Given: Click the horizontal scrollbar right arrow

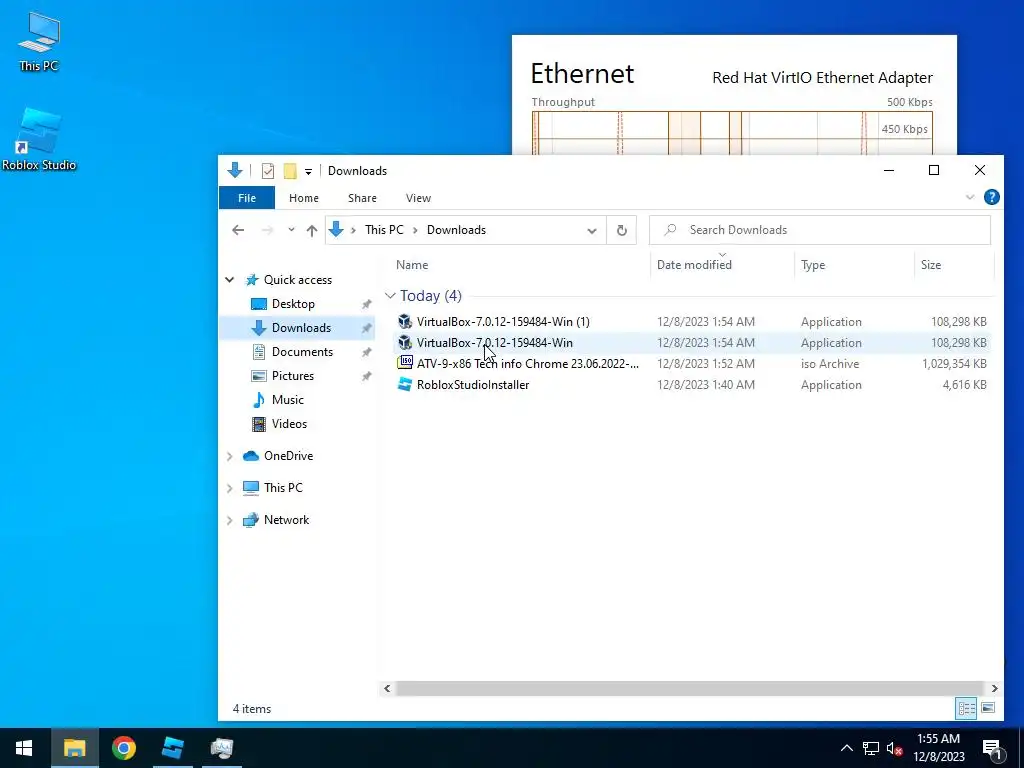Looking at the screenshot, I should tap(994, 688).
